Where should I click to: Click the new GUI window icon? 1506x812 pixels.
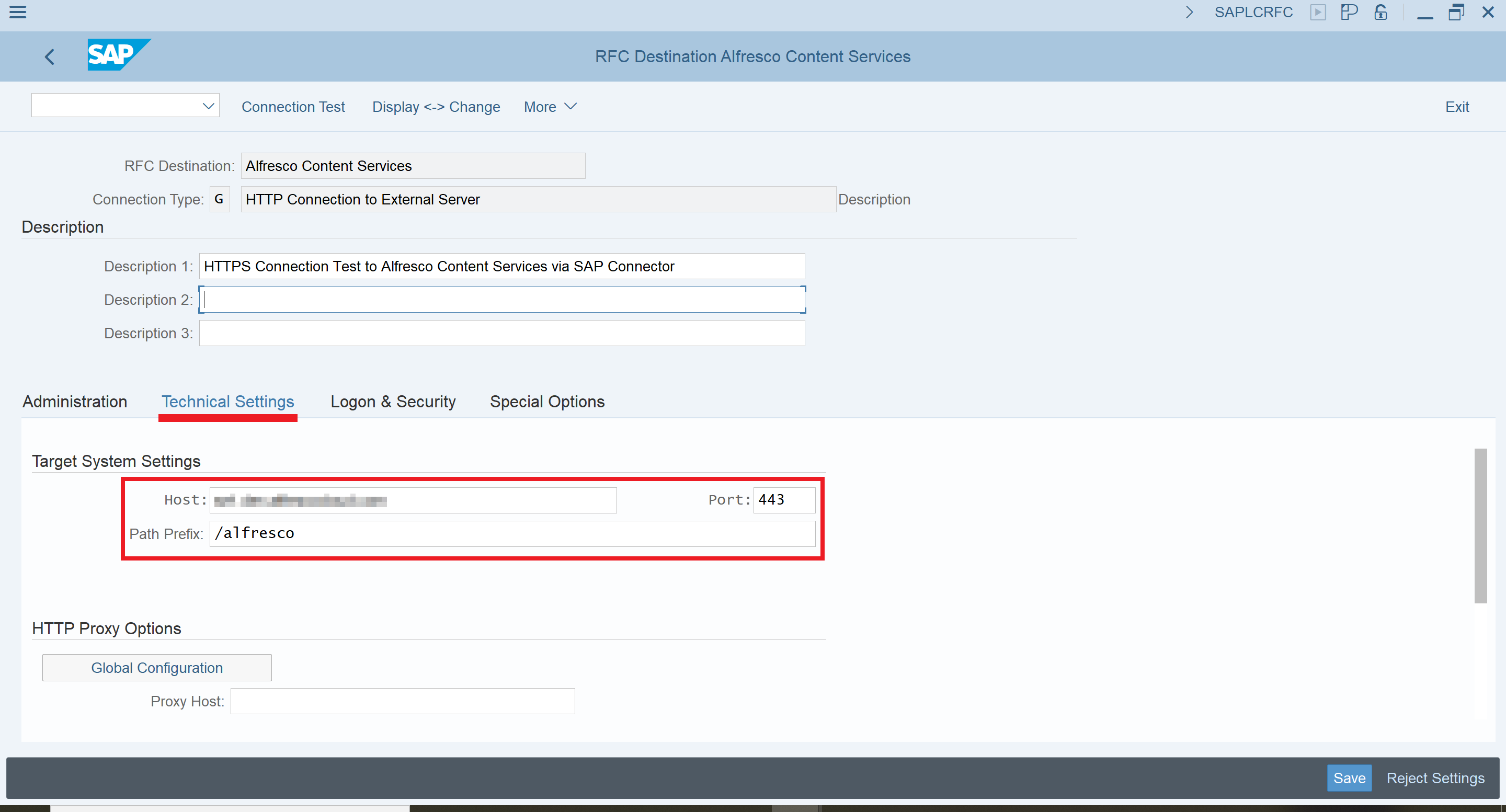1349,12
